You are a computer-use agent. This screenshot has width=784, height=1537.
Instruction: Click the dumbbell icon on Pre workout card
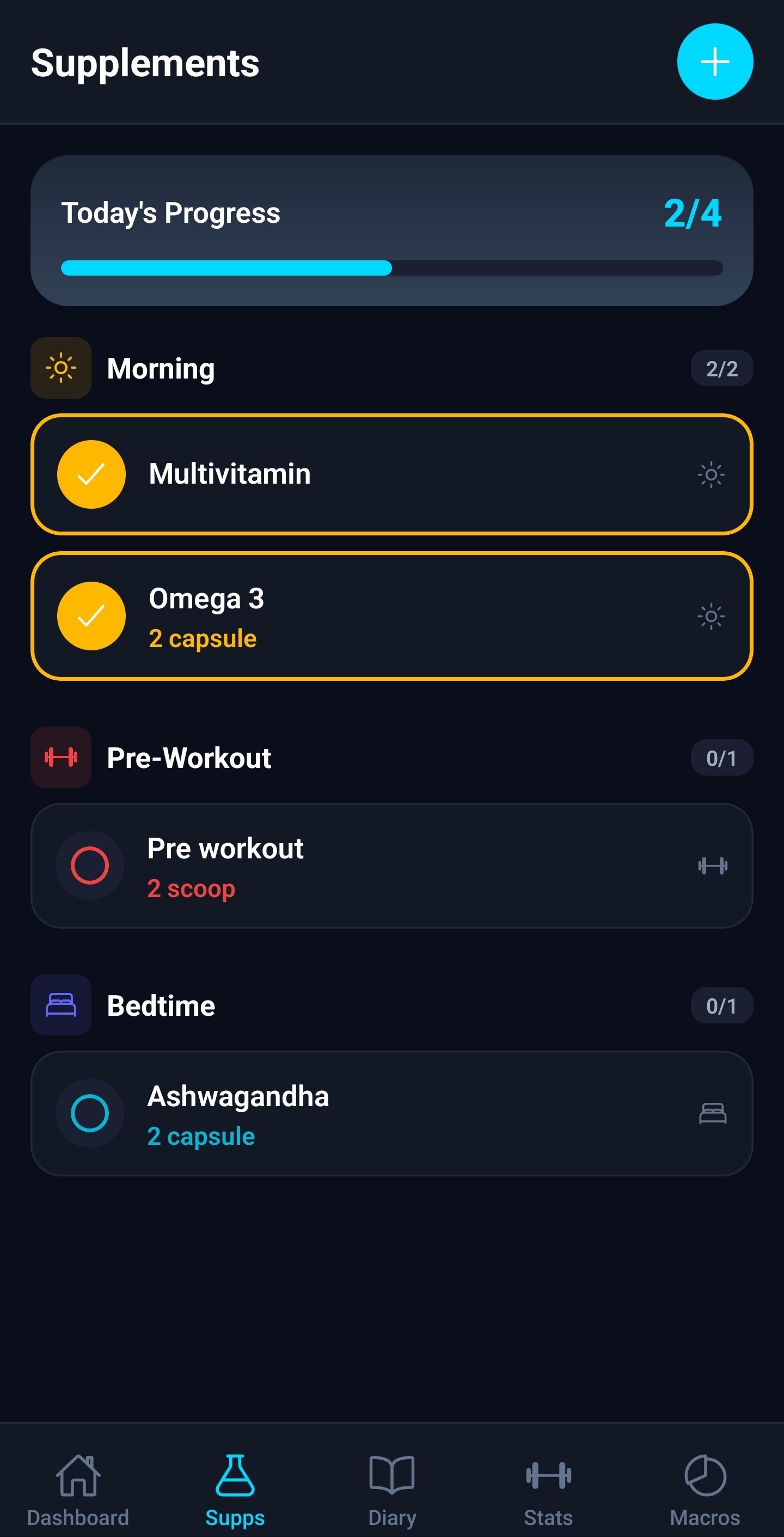pyautogui.click(x=712, y=865)
